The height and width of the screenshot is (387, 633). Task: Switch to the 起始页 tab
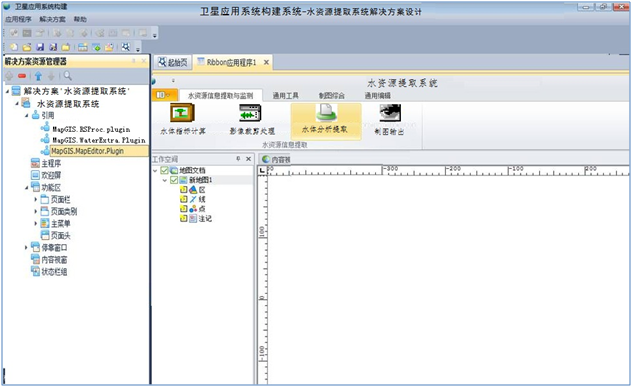tap(173, 62)
